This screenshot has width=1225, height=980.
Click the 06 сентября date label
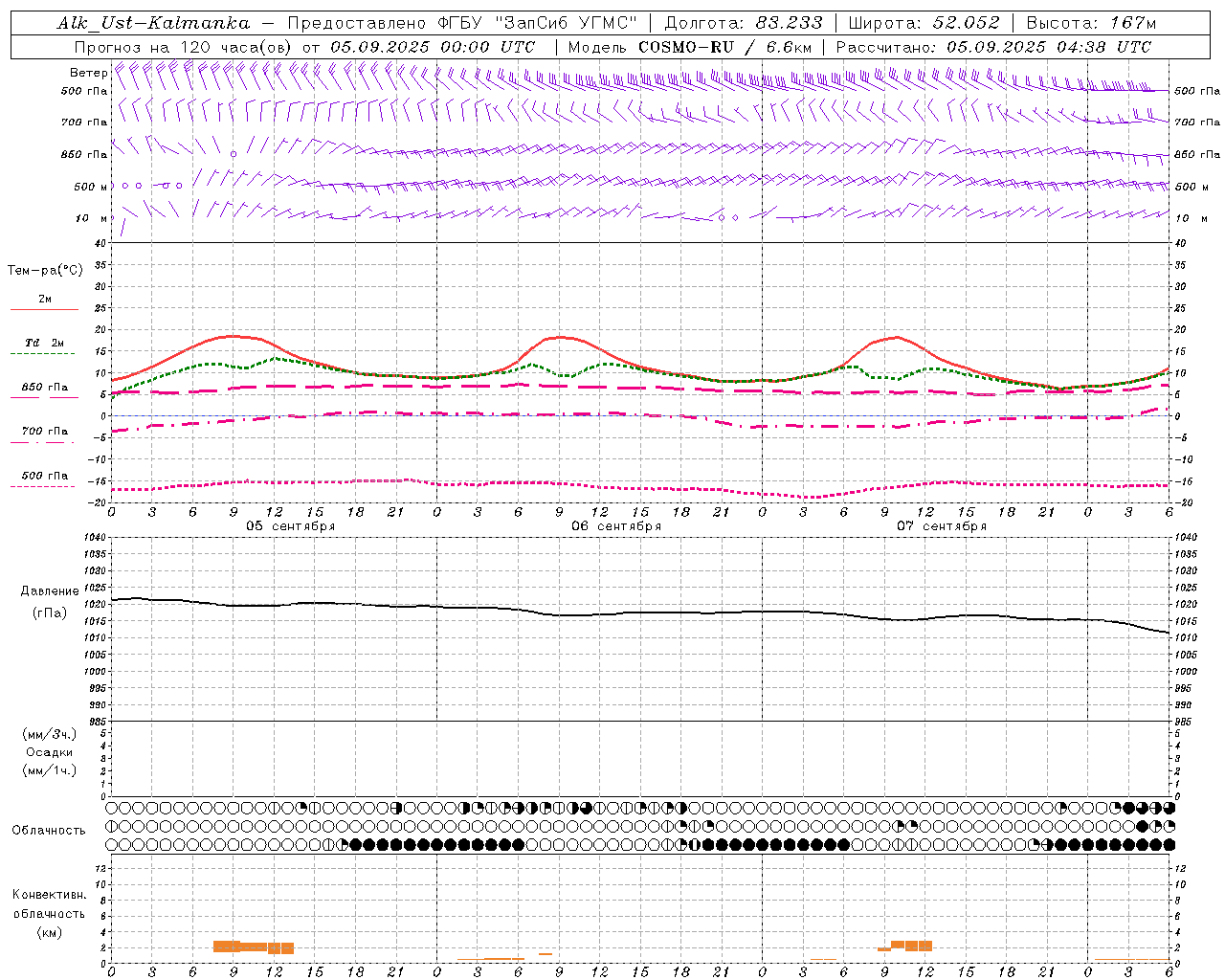616,525
